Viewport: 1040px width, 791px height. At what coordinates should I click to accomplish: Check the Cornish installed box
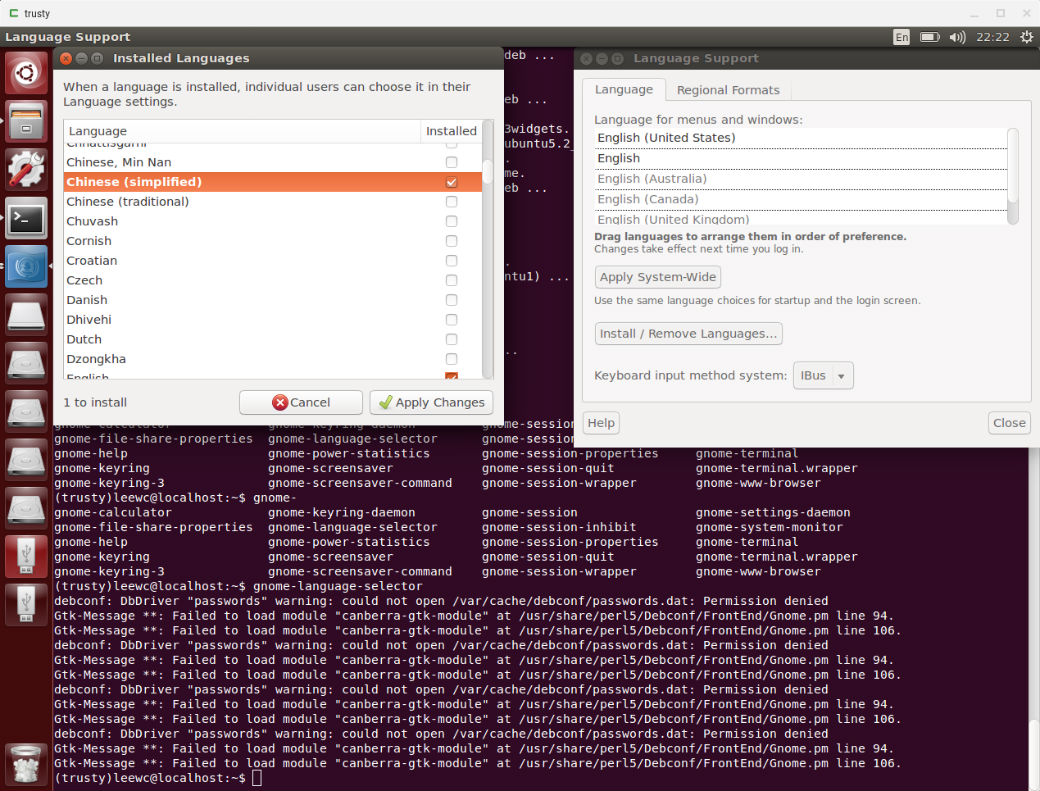(x=451, y=241)
